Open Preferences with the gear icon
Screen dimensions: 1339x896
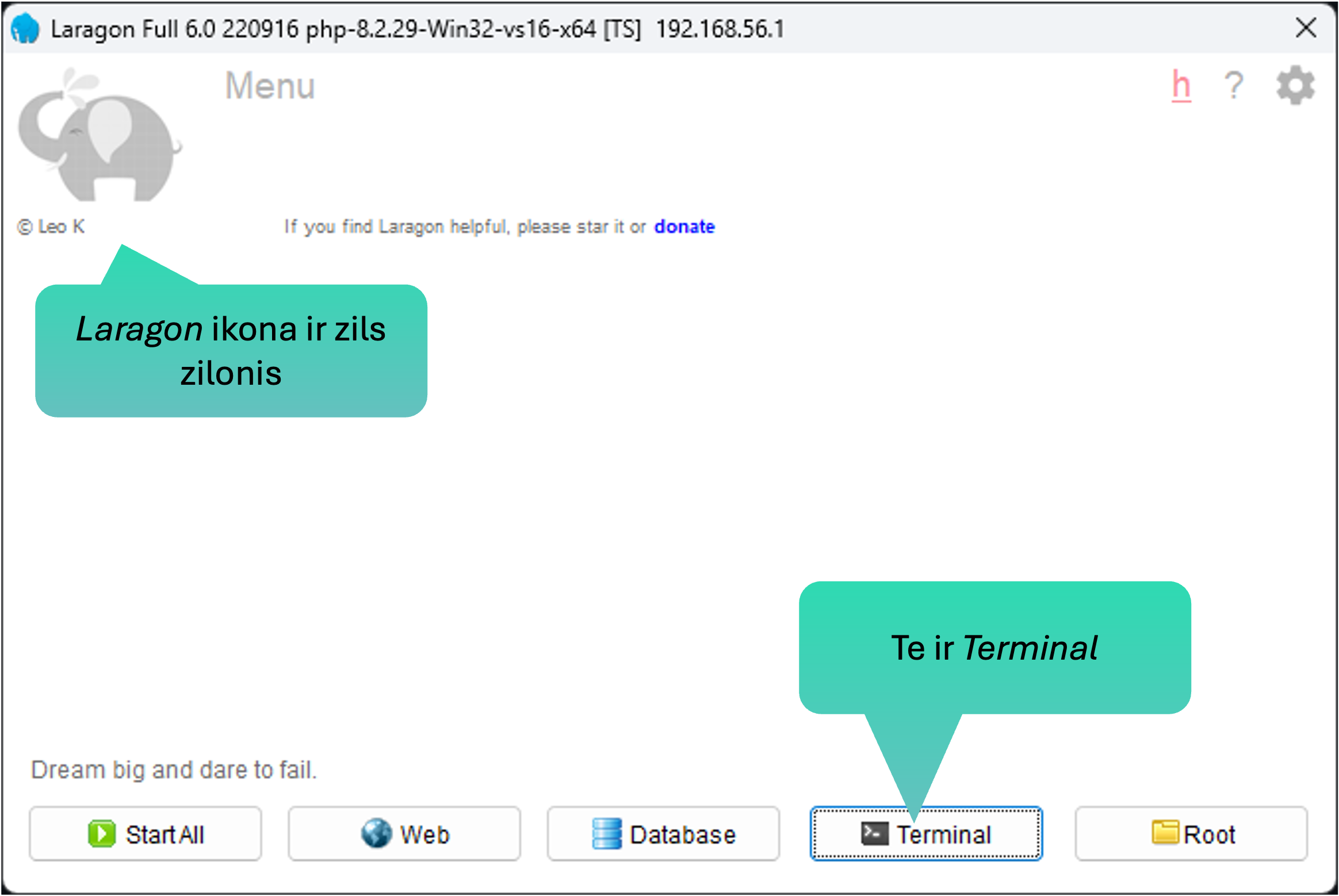coord(1295,86)
